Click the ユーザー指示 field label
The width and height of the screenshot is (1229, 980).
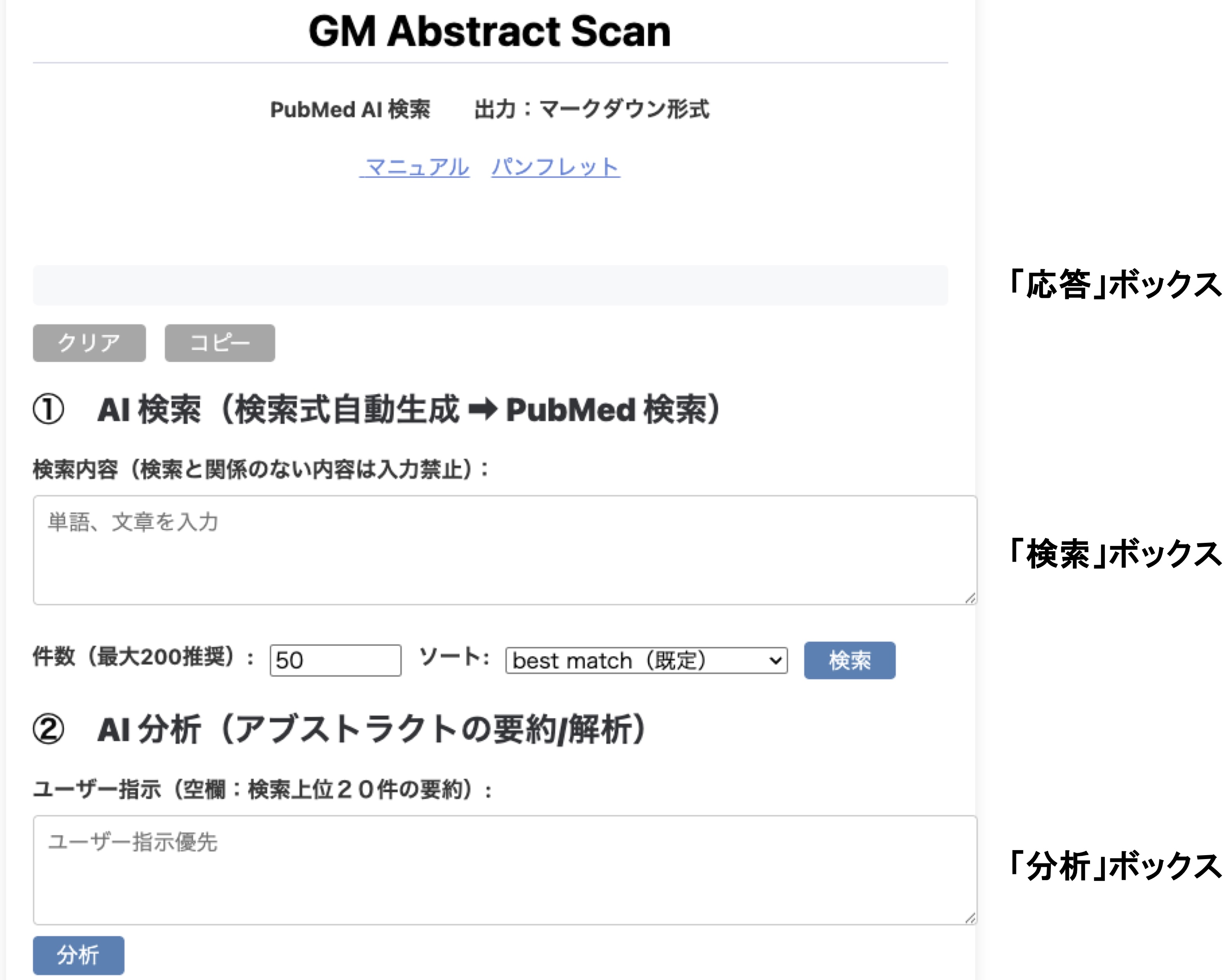point(262,790)
